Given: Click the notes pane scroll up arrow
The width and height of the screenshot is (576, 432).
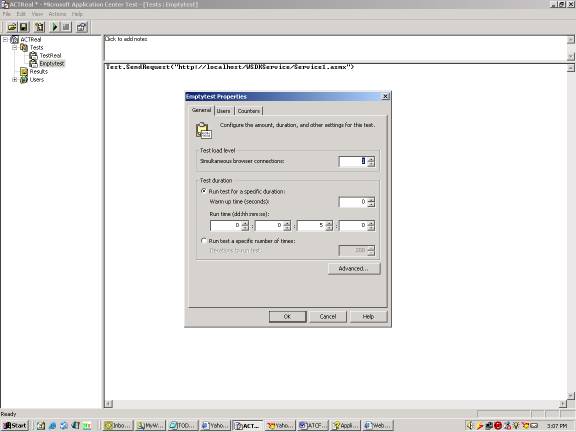Looking at the screenshot, I should pos(570,39).
